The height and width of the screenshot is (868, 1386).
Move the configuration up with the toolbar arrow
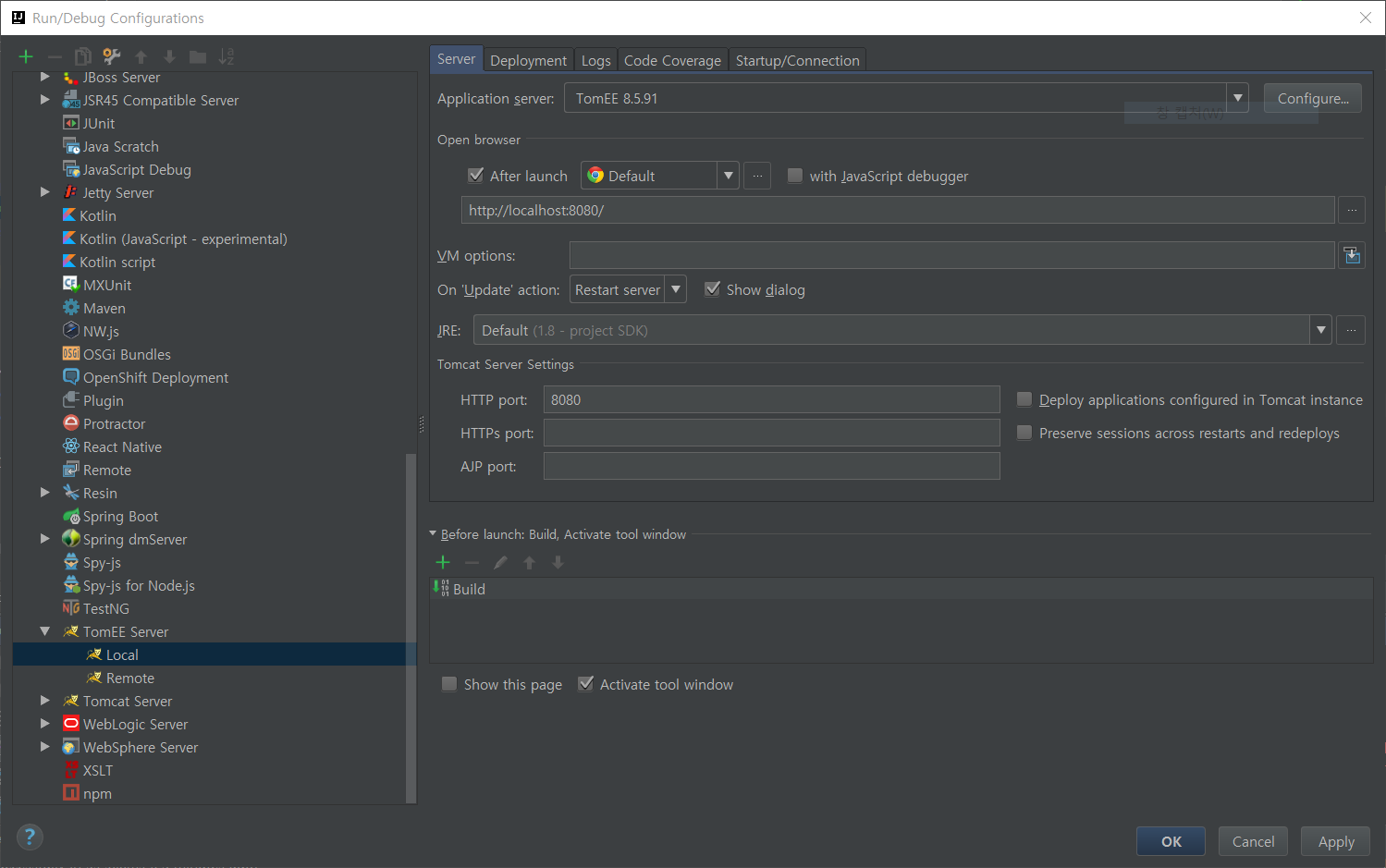[141, 56]
